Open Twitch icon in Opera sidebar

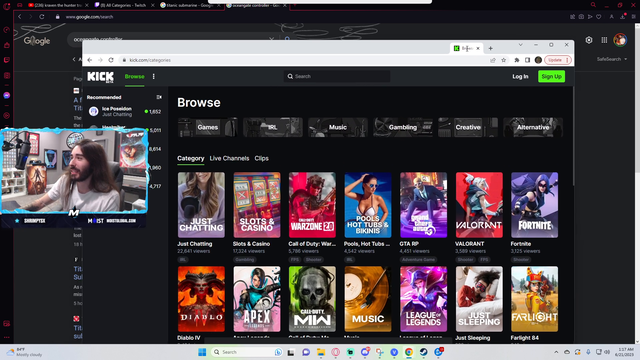pyautogui.click(x=7, y=60)
